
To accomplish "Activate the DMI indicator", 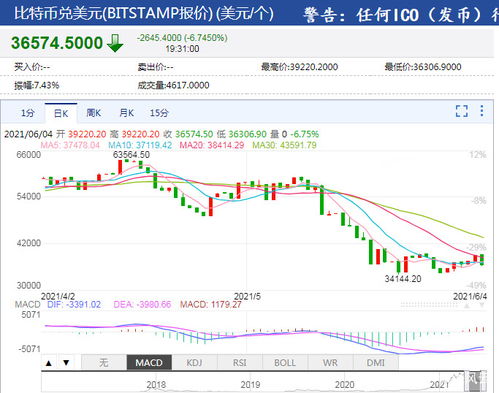I will 376,363.
